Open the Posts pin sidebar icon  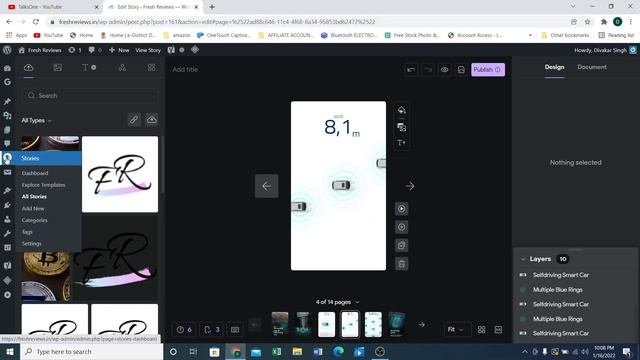(7, 101)
